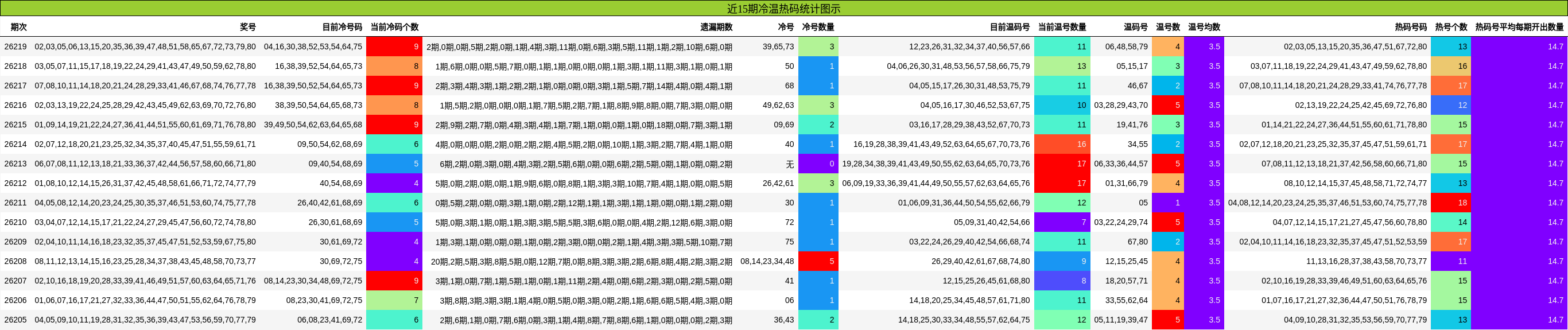Screen dimensions: 1568x330
Task: Click the cold numbers 04,16,30,38,52,53,54,64,75
Action: click(x=313, y=47)
